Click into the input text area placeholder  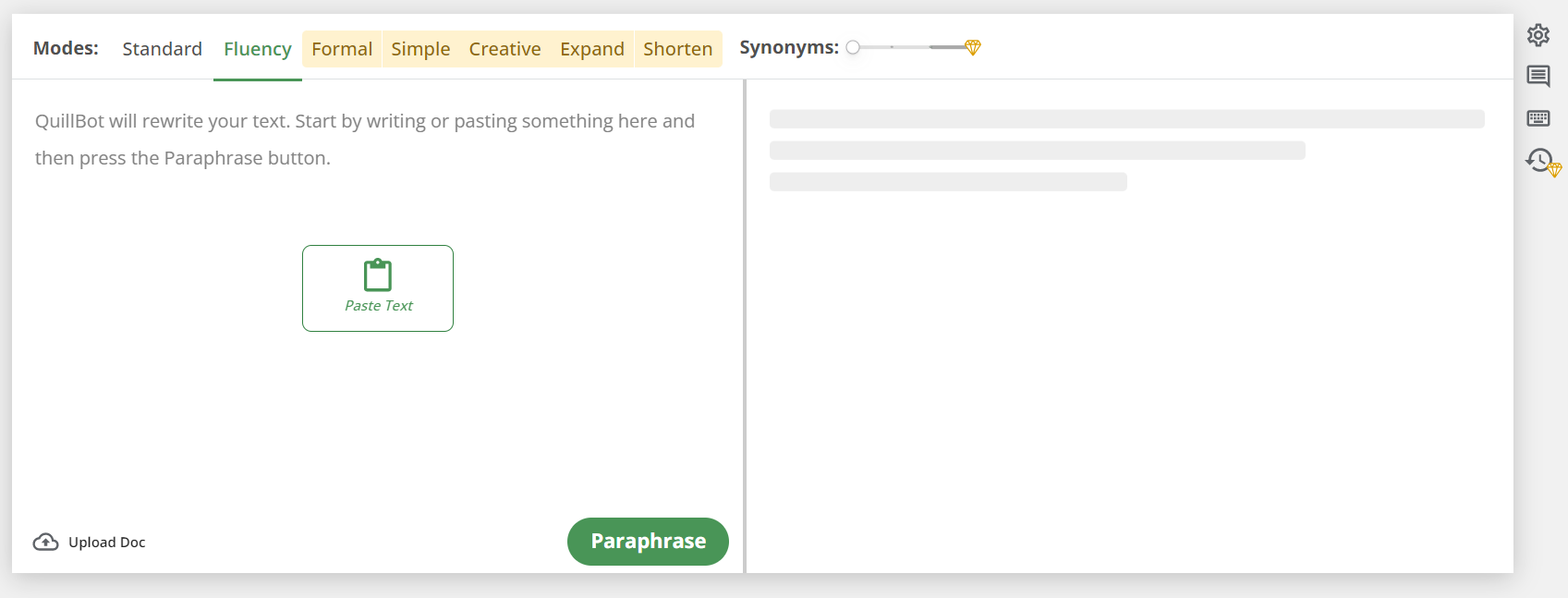coord(365,140)
